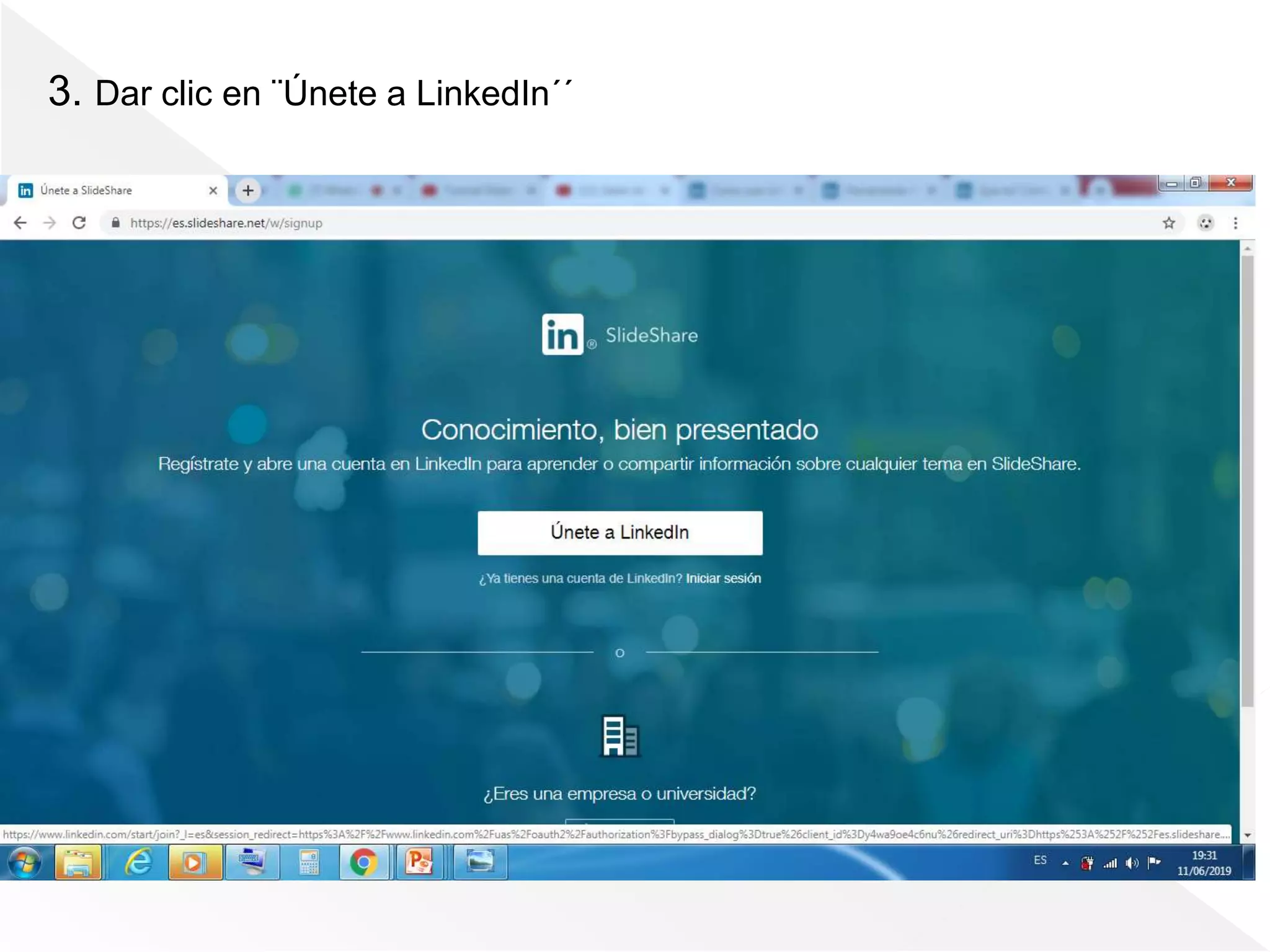This screenshot has width=1270, height=952.
Task: Click the scrollbar down arrow
Action: point(1247,835)
